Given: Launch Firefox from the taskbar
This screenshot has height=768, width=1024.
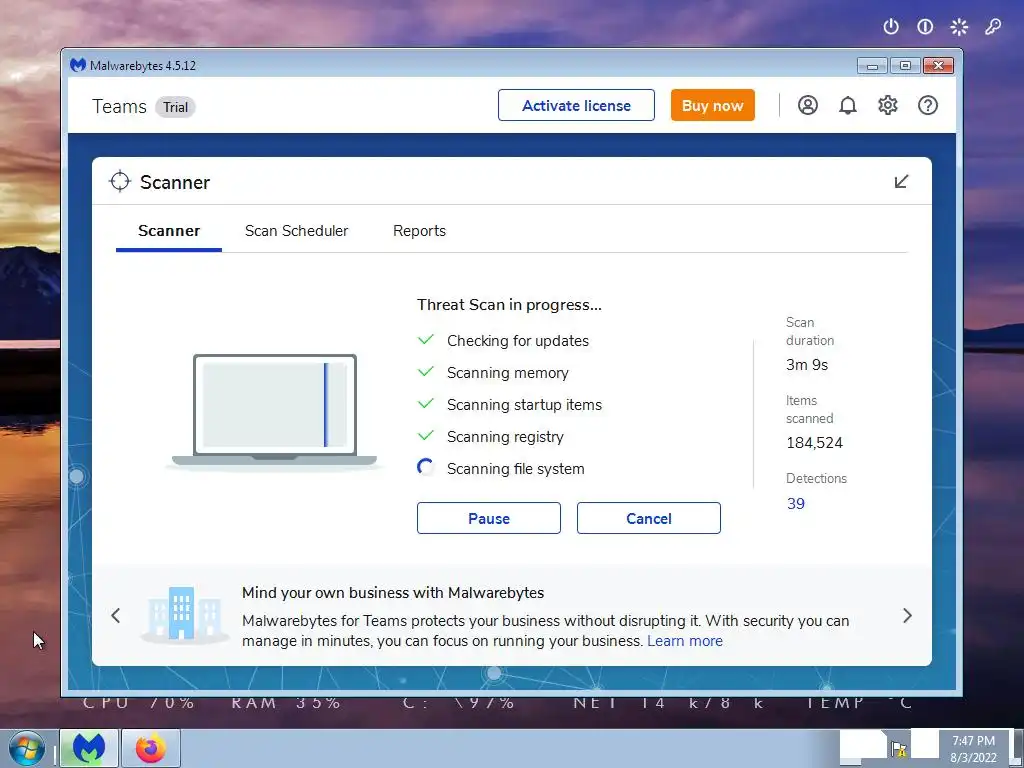Looking at the screenshot, I should [151, 748].
